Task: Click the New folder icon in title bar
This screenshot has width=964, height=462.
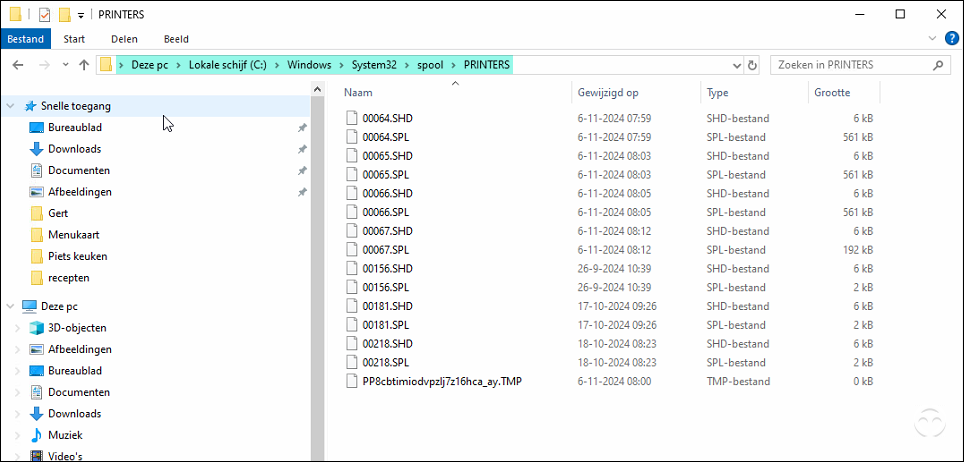Action: click(65, 14)
